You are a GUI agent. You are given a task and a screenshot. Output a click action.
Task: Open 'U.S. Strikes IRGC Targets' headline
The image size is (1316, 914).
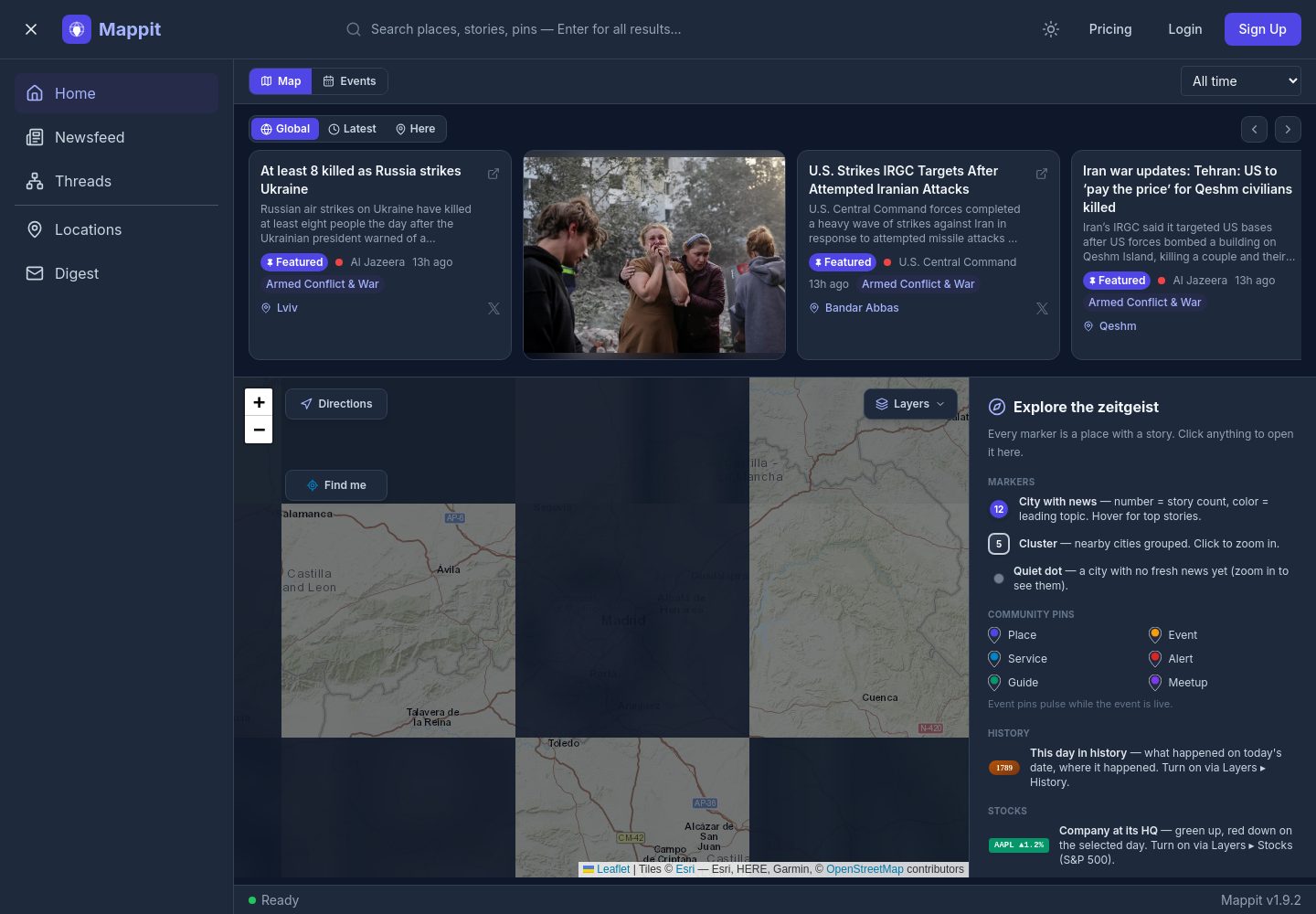903,180
